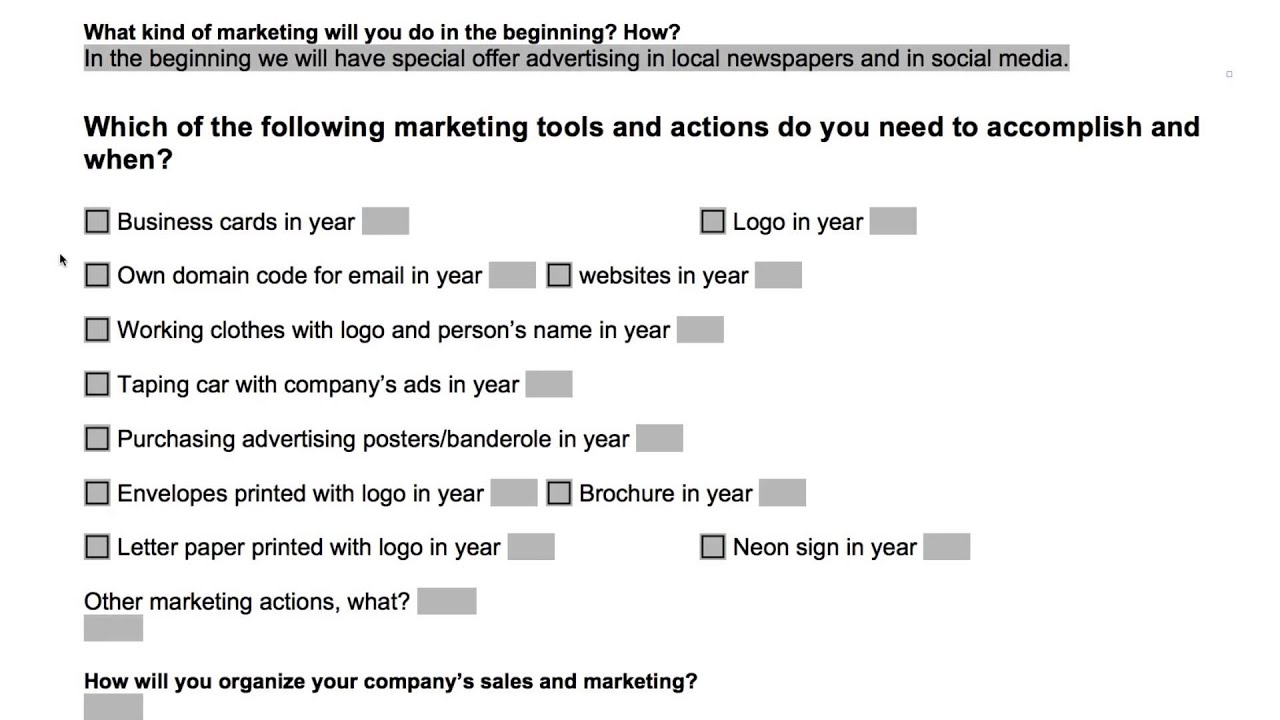
Task: Focus the Neon sign year field
Action: coord(946,547)
